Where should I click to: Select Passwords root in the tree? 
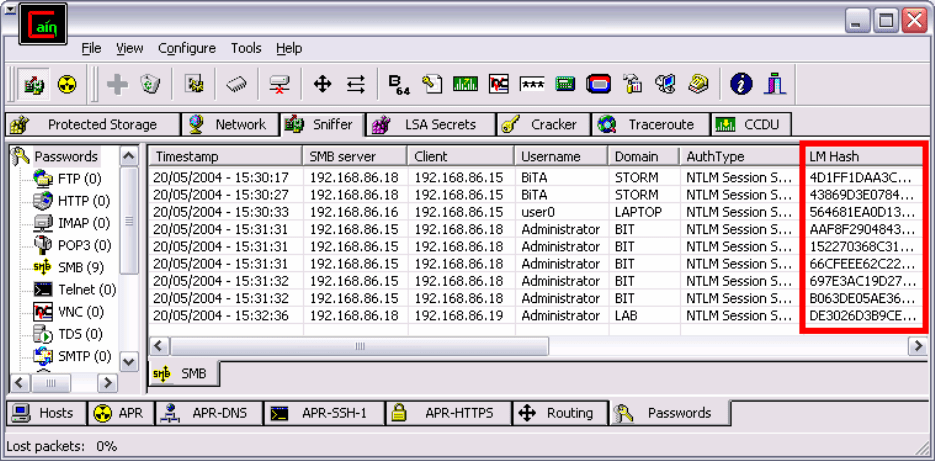65,157
